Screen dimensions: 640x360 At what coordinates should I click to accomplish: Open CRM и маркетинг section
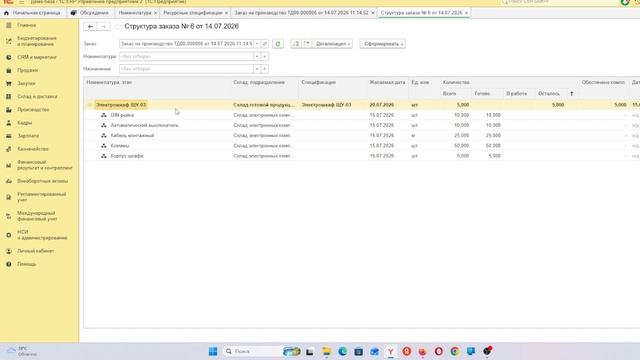click(x=37, y=57)
